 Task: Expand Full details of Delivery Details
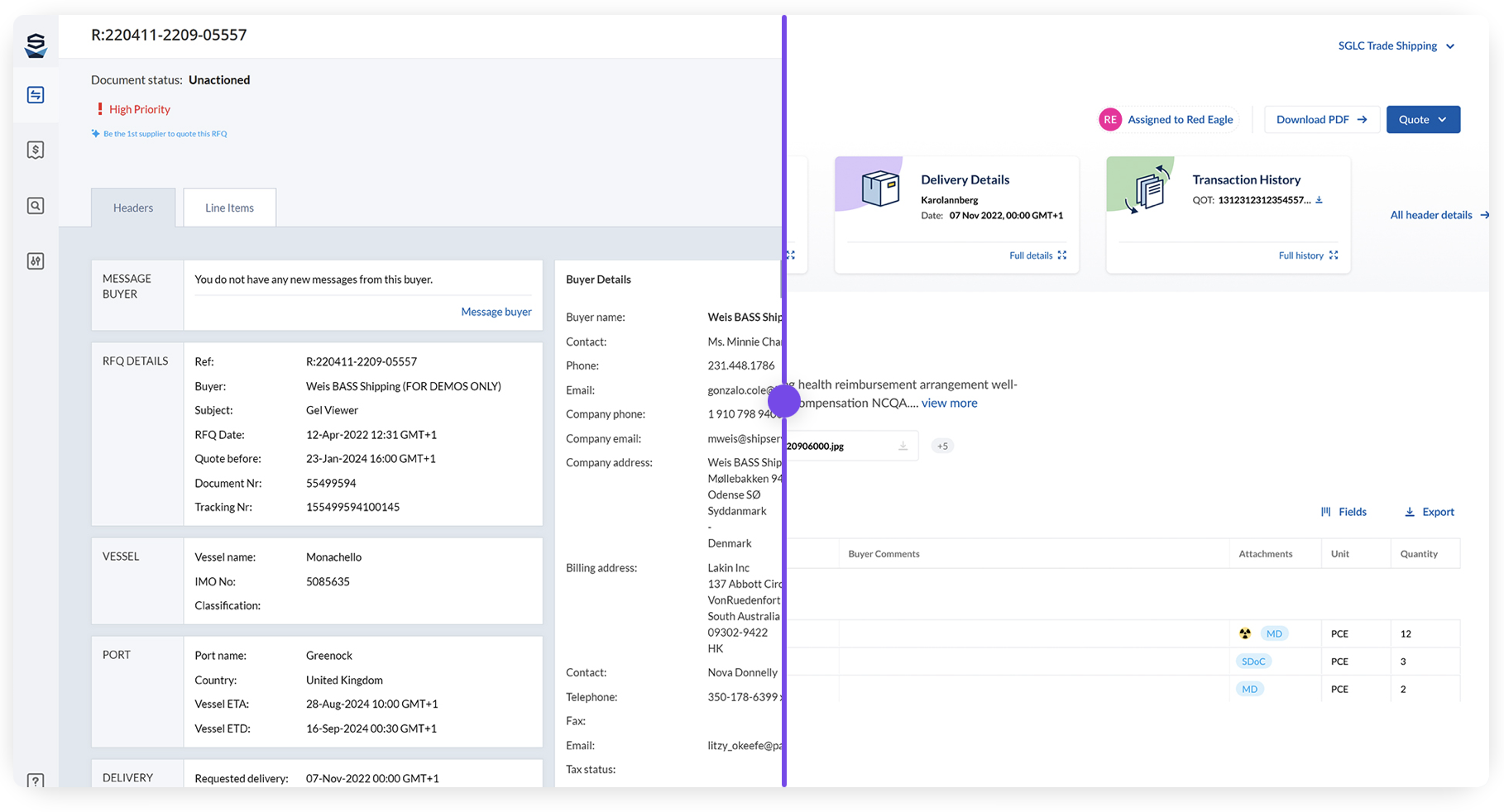click(1037, 256)
